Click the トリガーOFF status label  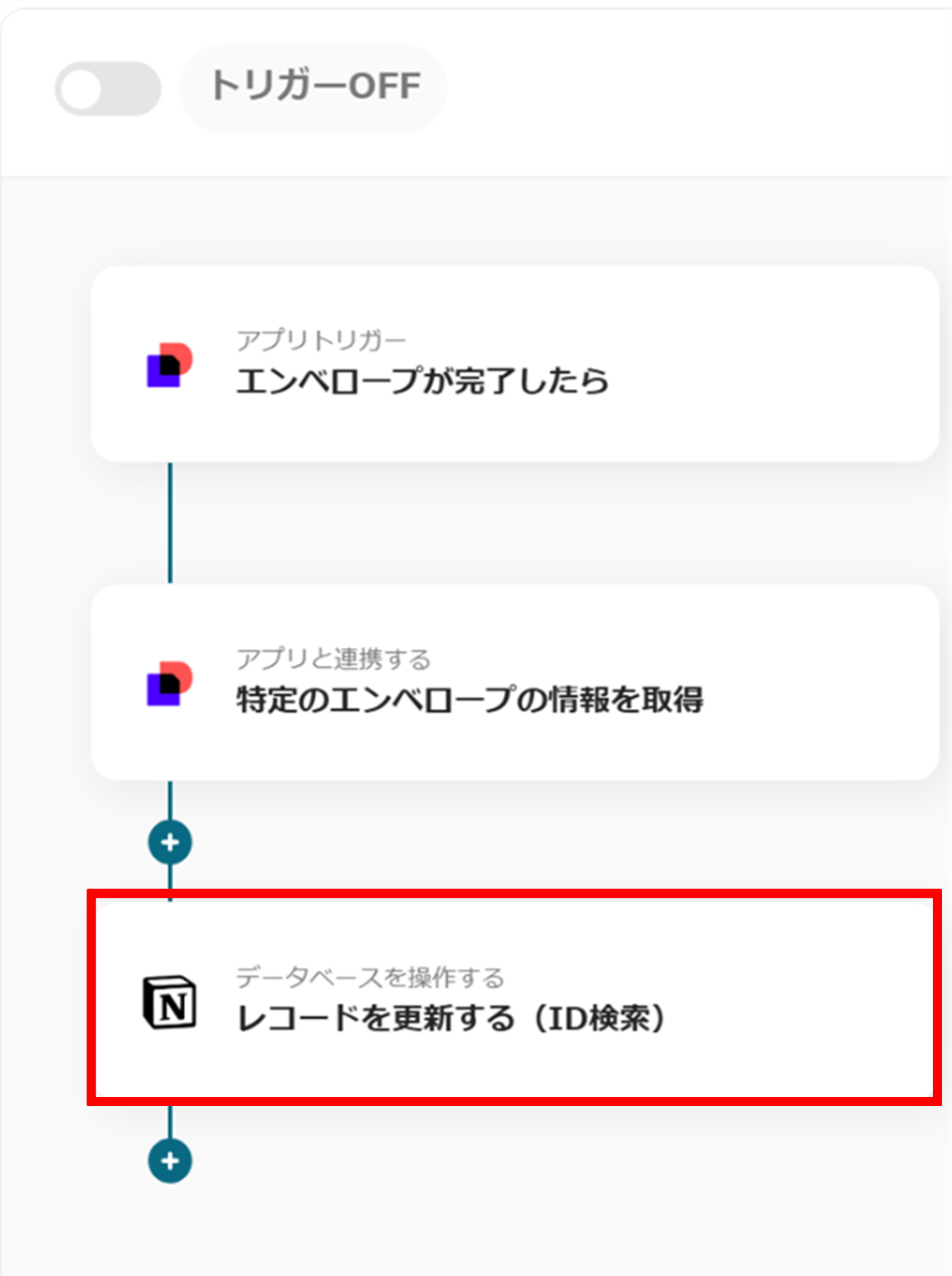point(314,87)
